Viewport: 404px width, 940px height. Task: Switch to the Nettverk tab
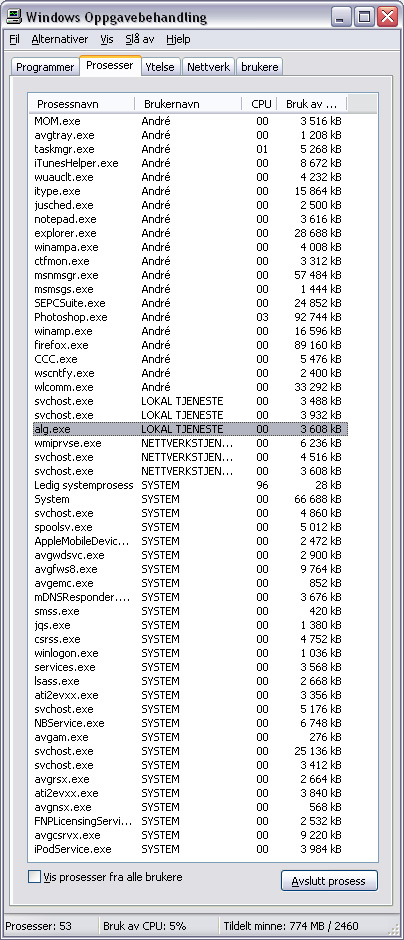pos(209,67)
